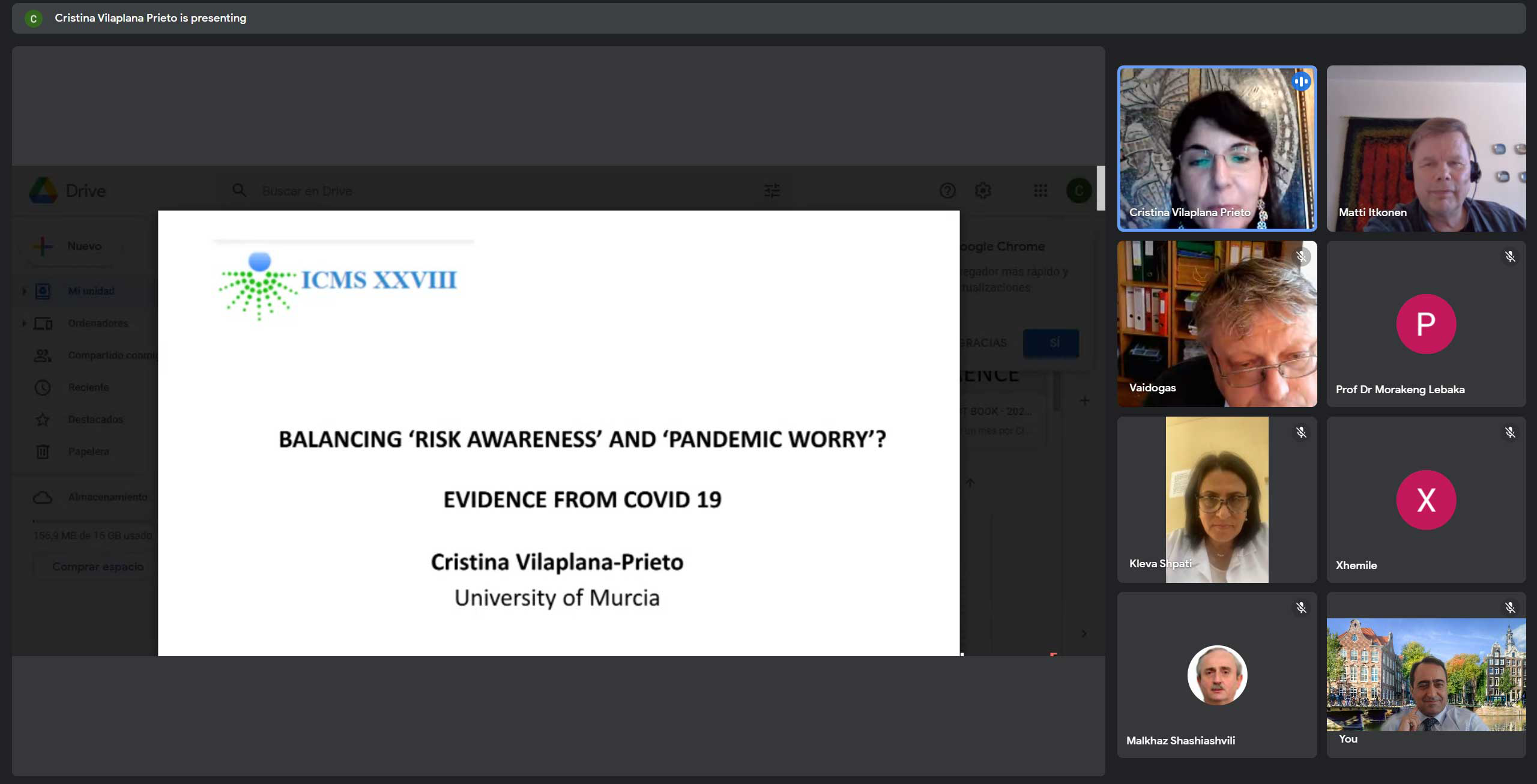
Task: Click the Google Drive logo icon
Action: click(43, 190)
